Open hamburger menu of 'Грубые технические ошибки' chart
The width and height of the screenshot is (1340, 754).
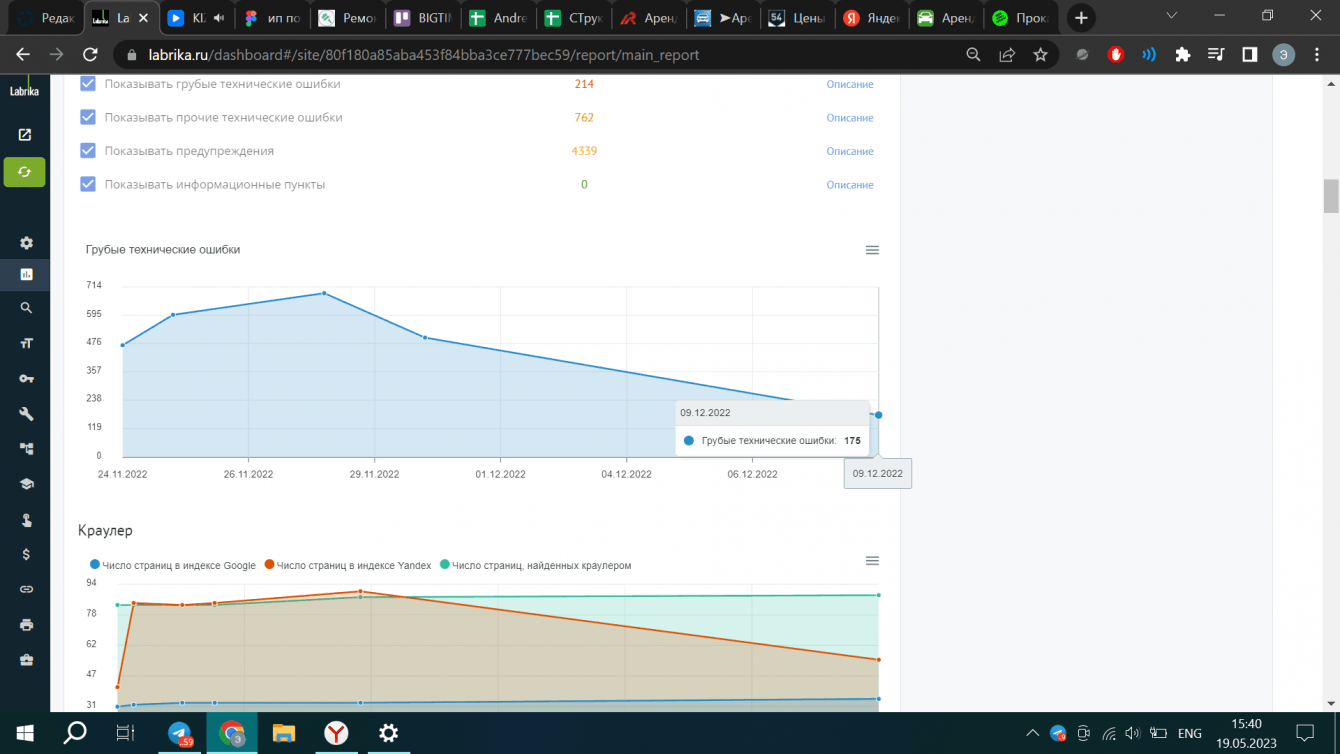[x=872, y=250]
